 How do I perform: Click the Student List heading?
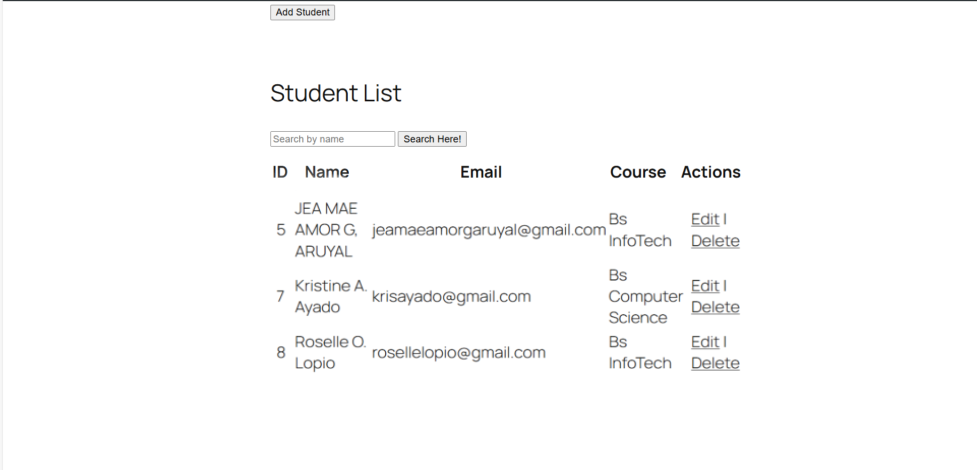(x=335, y=94)
